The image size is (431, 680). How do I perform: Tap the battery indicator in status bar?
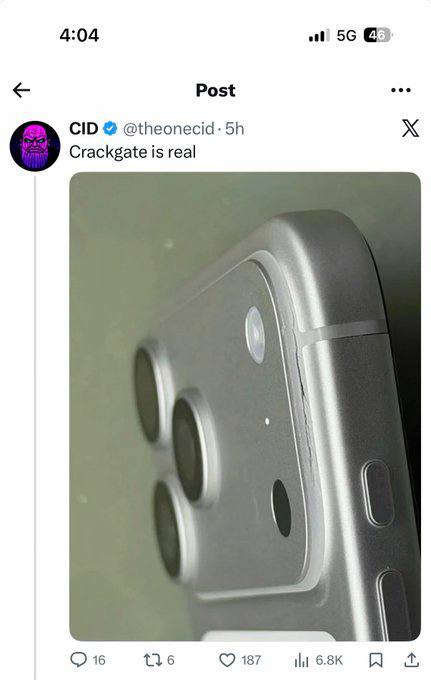(x=377, y=35)
